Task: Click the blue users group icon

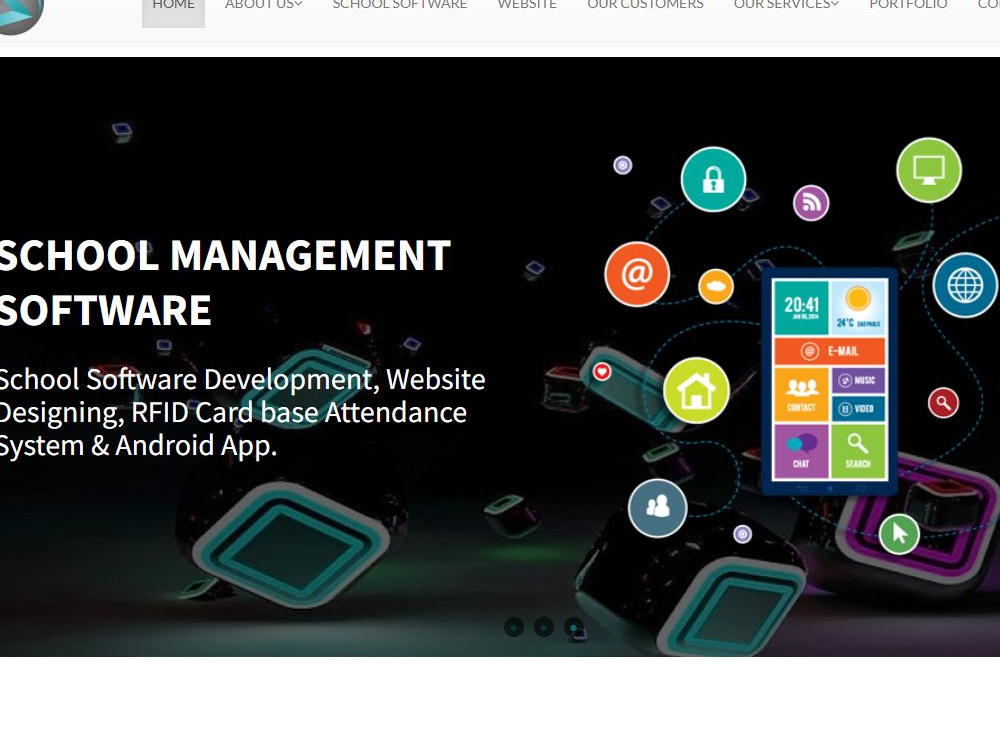Action: point(658,508)
